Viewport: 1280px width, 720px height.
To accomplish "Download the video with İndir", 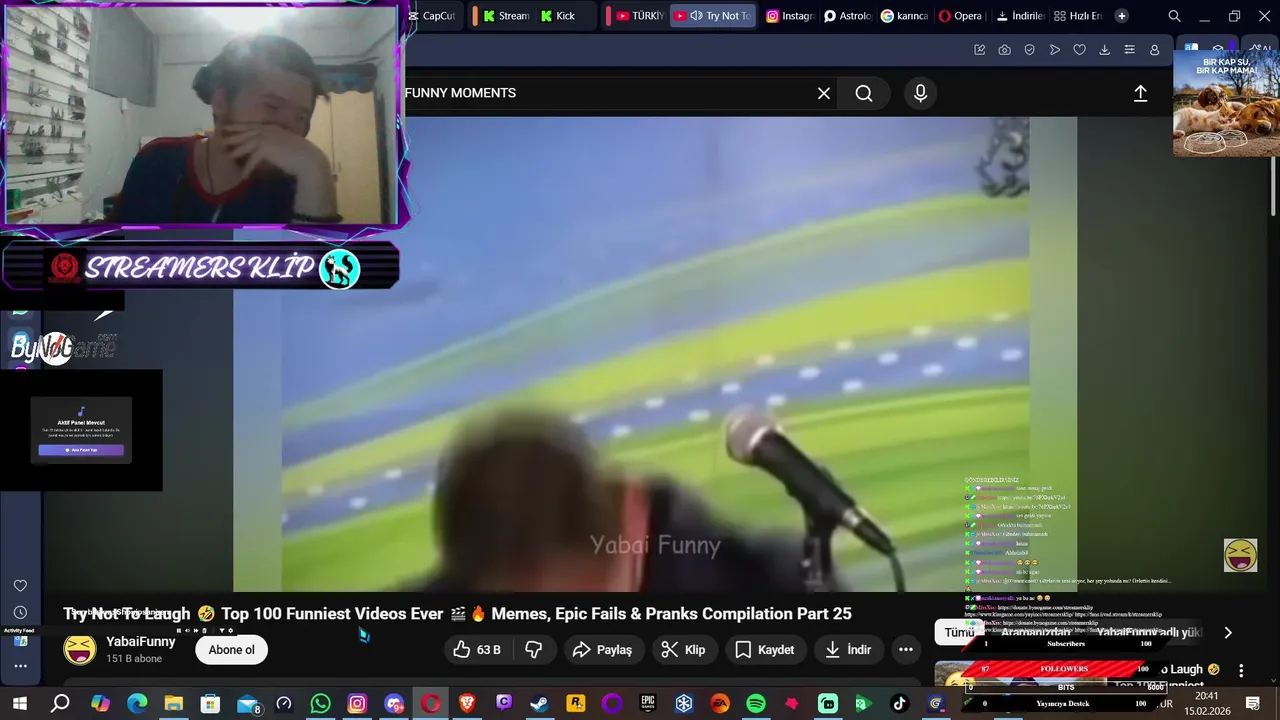I will tap(848, 650).
